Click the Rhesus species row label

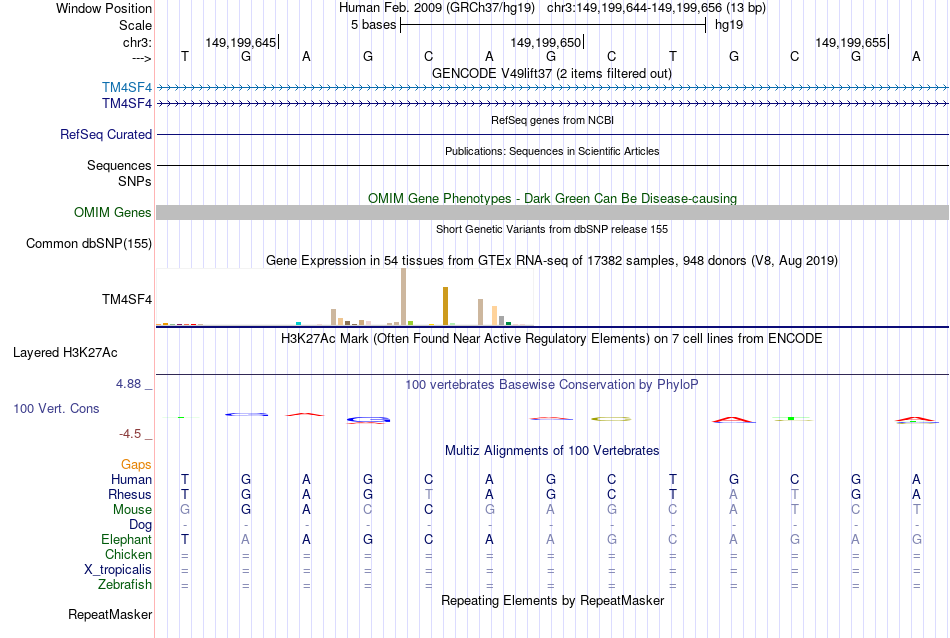(130, 494)
